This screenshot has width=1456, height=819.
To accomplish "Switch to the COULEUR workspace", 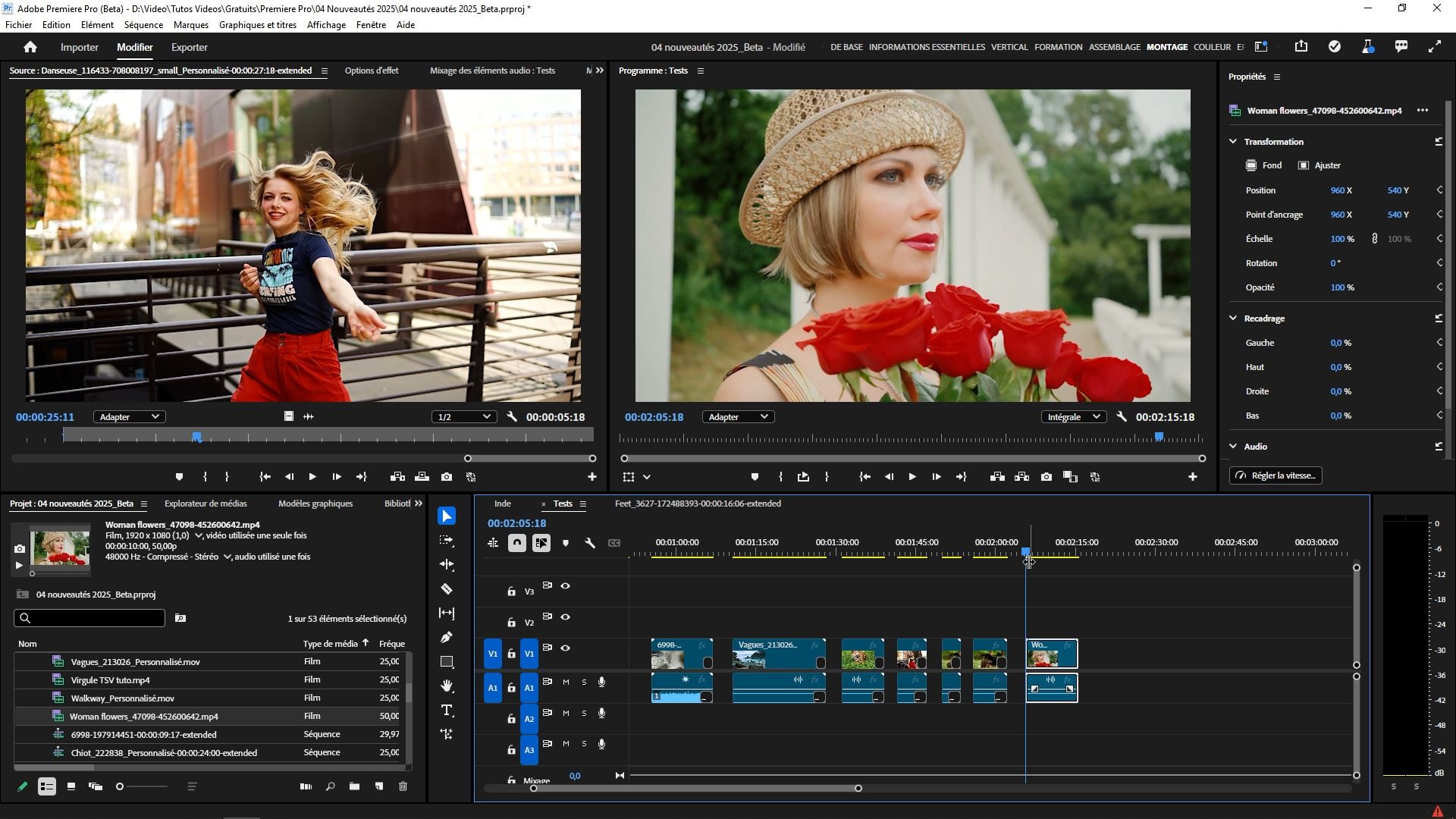I will (x=1212, y=47).
